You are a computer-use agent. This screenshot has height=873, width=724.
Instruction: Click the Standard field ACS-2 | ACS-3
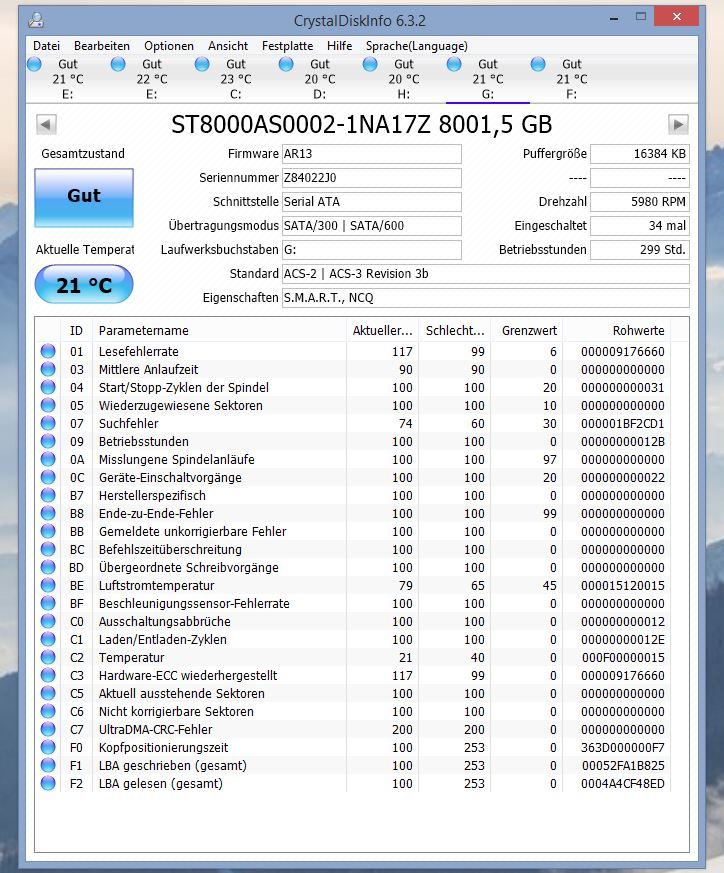click(486, 273)
